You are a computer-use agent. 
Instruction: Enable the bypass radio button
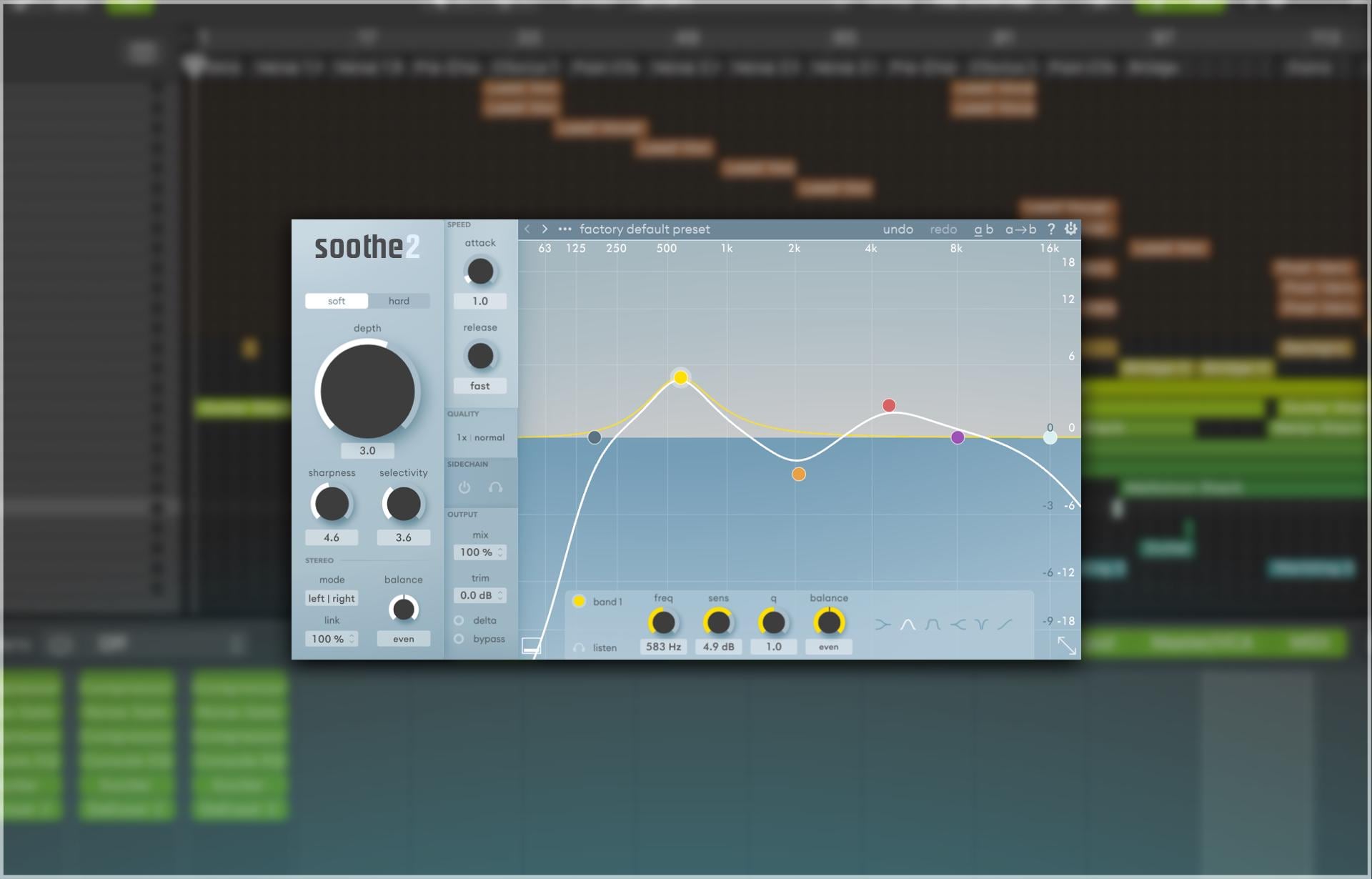pyautogui.click(x=459, y=639)
